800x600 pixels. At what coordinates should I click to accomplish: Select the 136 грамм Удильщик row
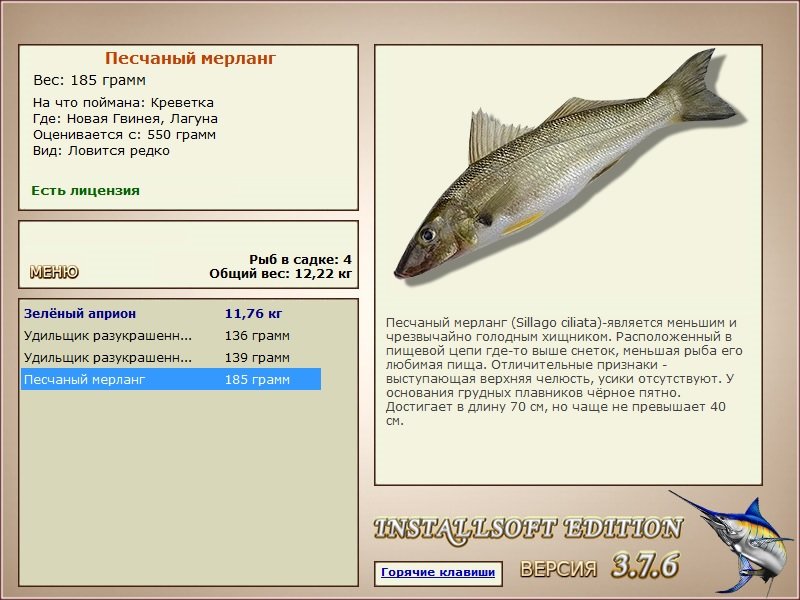(171, 336)
